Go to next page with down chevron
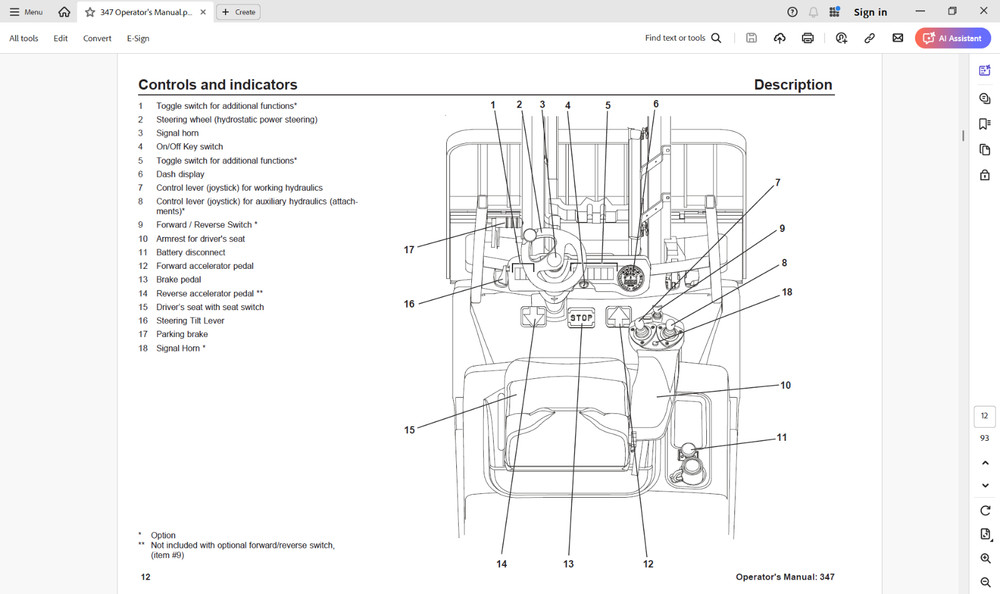1000x594 pixels. (985, 486)
